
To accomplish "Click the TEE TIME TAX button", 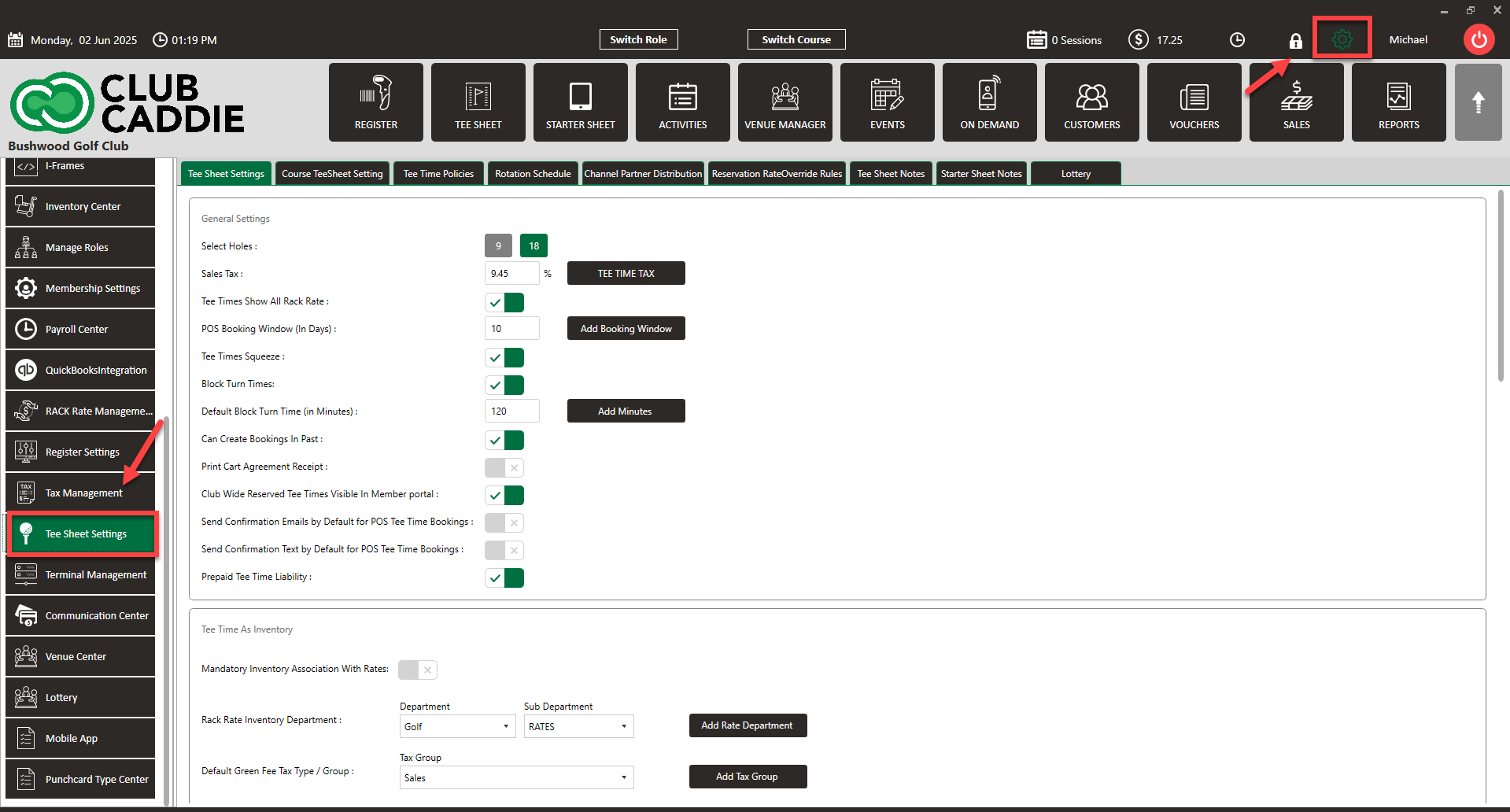I will (x=626, y=273).
